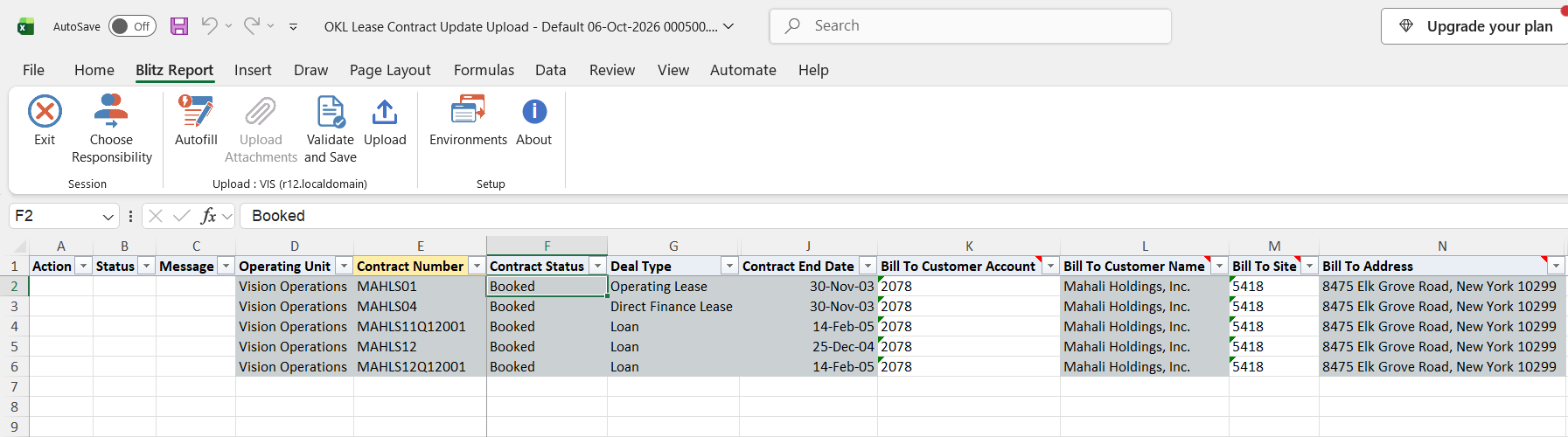Screen dimensions: 1568x437
Task: Open the Message column filter
Action: pyautogui.click(x=226, y=266)
